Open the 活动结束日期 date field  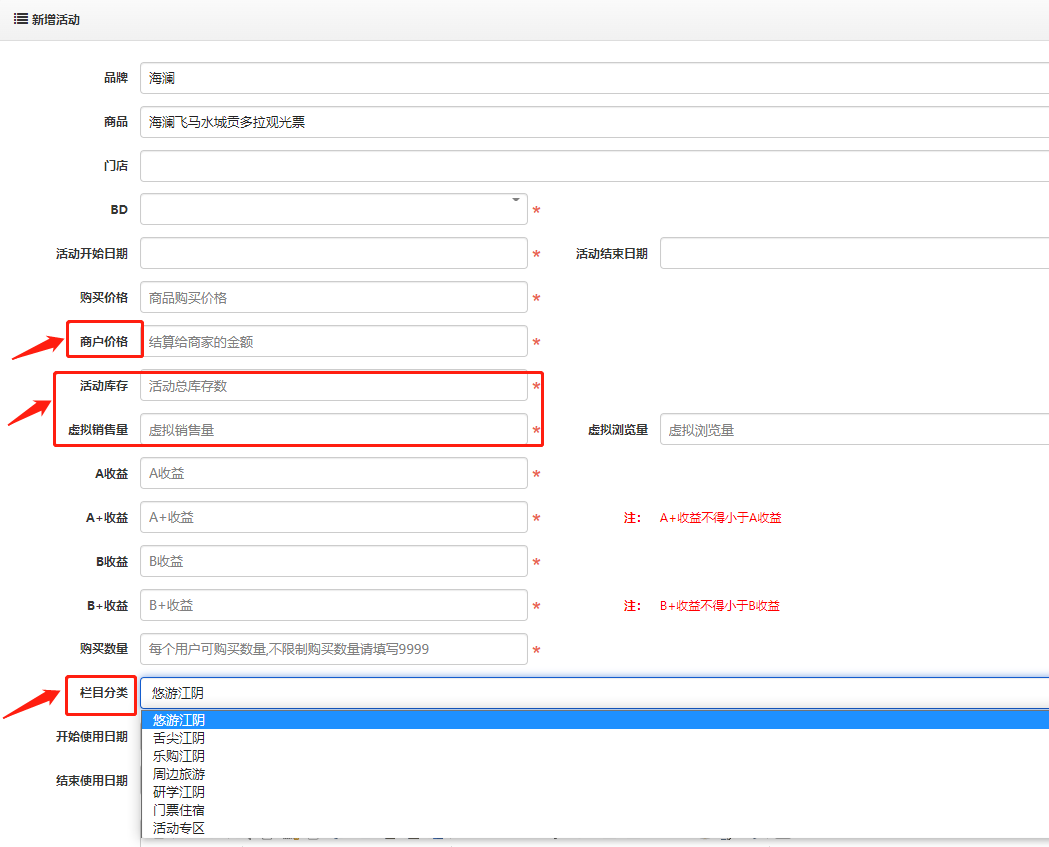click(854, 254)
